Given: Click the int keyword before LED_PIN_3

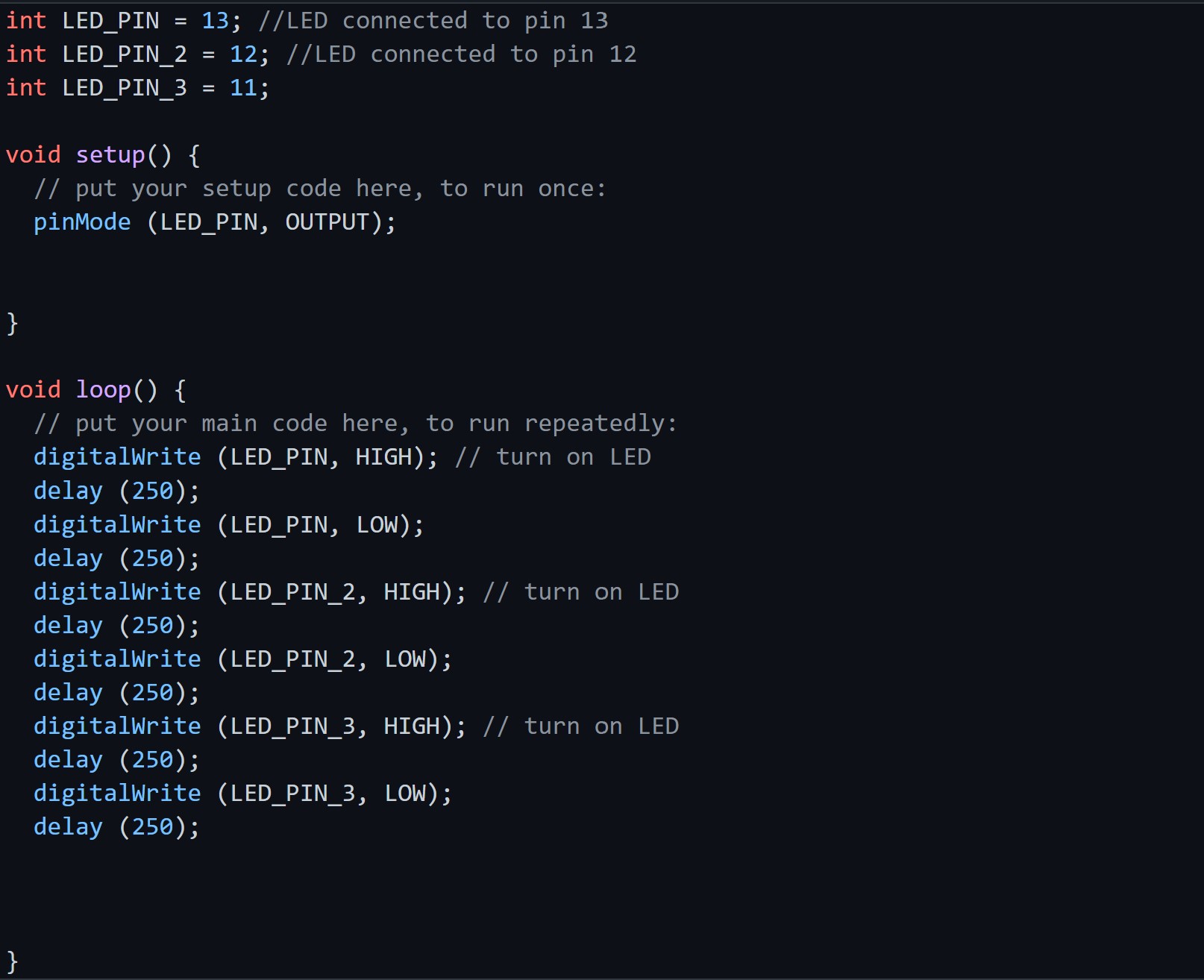Looking at the screenshot, I should [26, 88].
